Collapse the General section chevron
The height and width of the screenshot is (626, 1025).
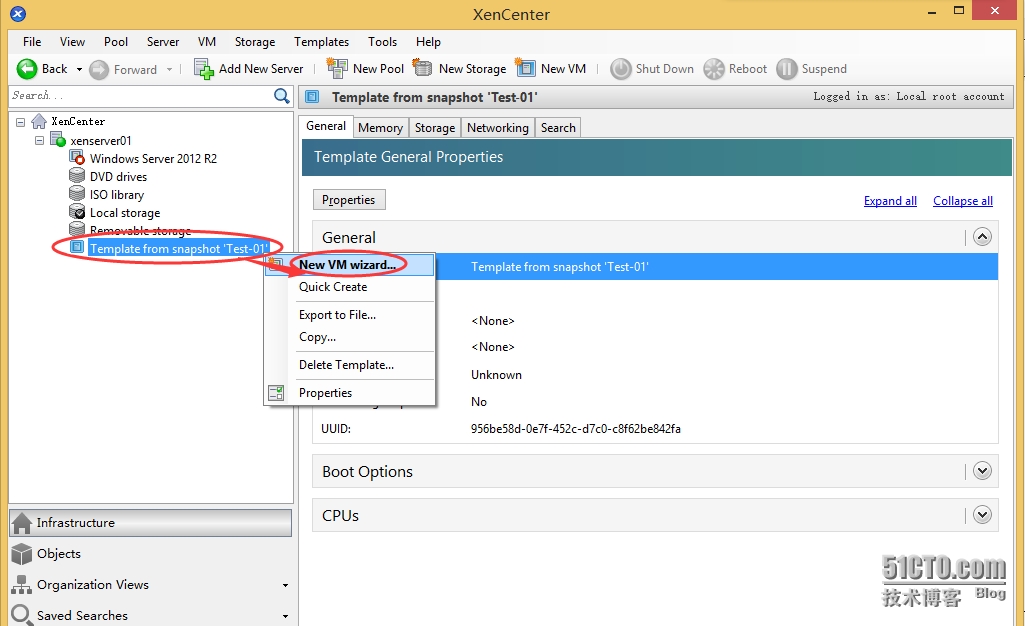tap(982, 237)
